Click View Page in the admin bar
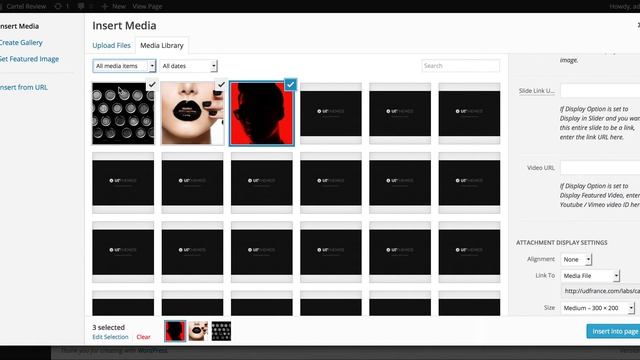640x360 pixels. (147, 7)
